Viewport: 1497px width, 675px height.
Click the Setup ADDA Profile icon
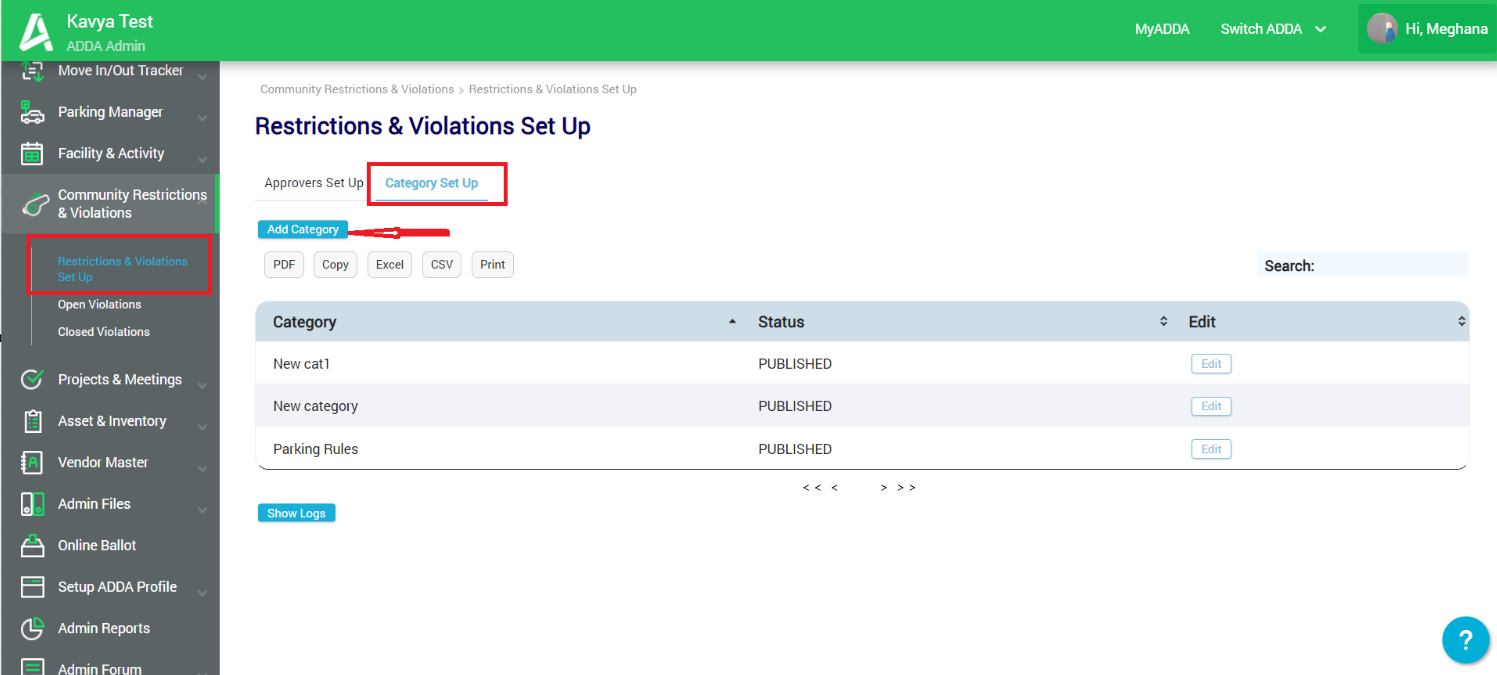coord(33,587)
